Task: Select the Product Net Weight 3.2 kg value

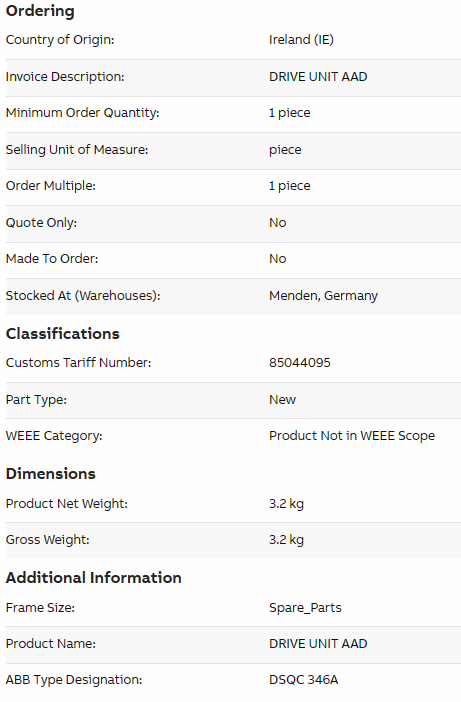Action: (286, 504)
